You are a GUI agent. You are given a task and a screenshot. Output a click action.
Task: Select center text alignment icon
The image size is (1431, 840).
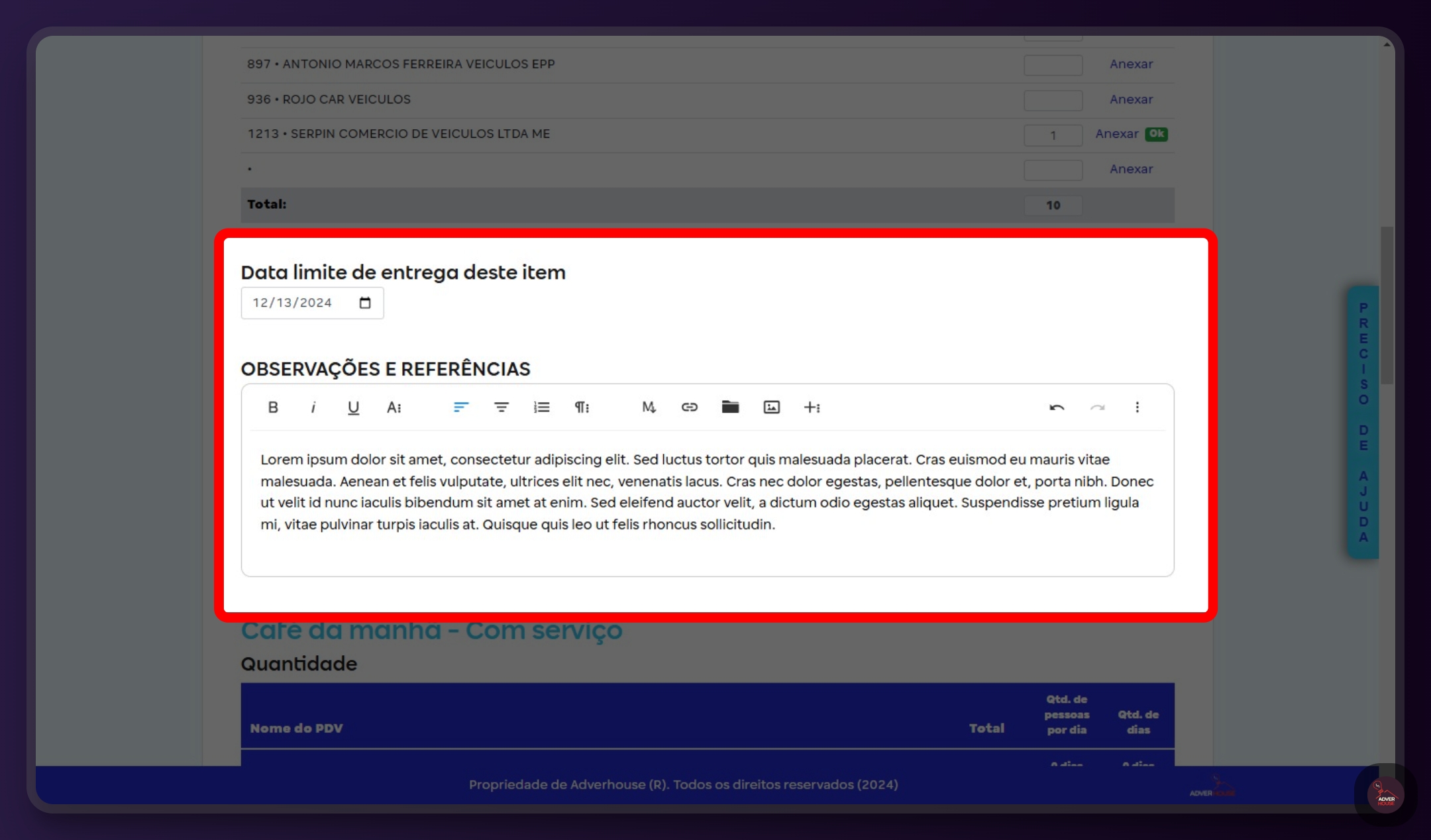500,407
